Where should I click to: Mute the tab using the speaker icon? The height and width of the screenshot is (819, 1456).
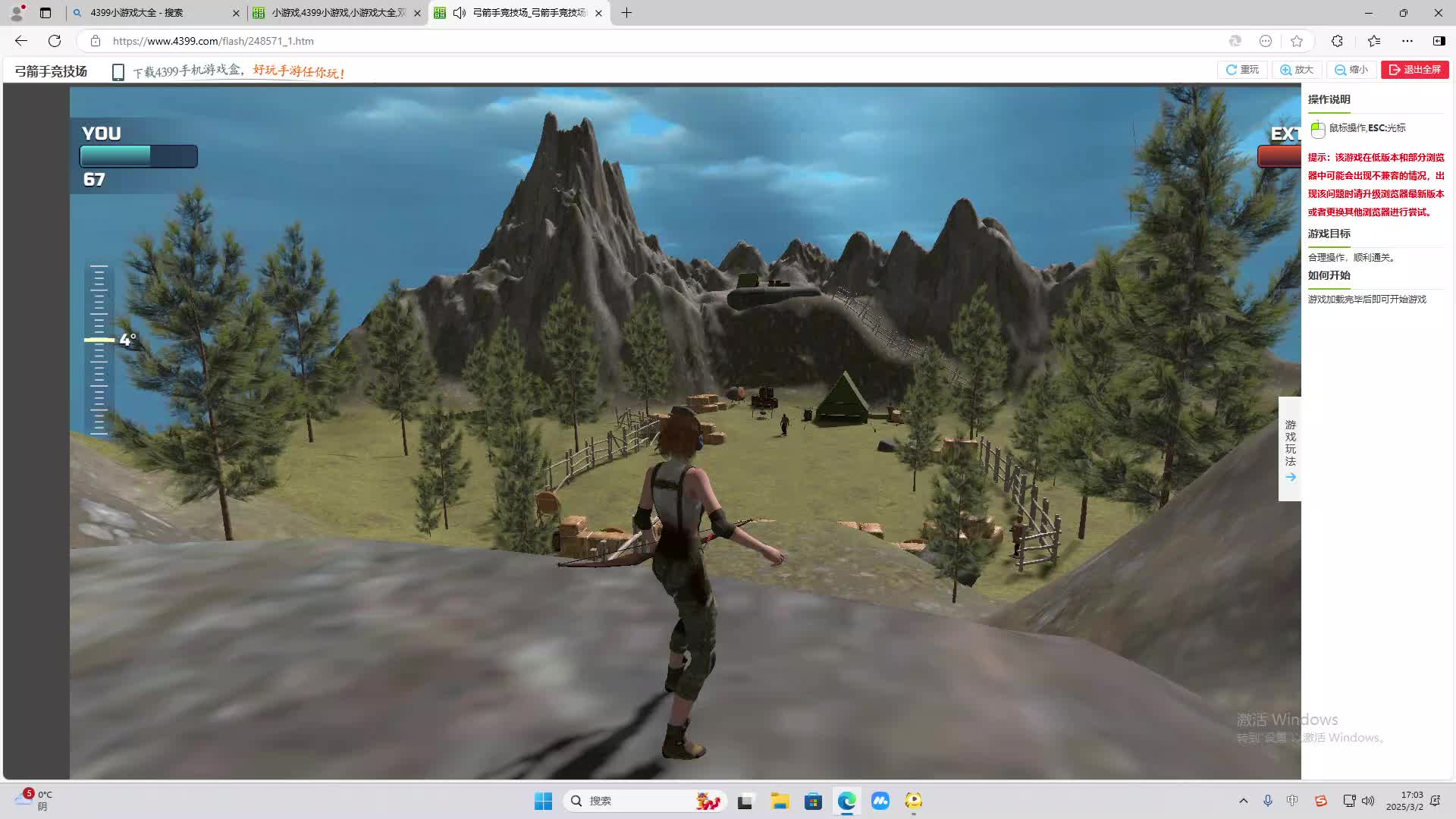click(x=460, y=13)
